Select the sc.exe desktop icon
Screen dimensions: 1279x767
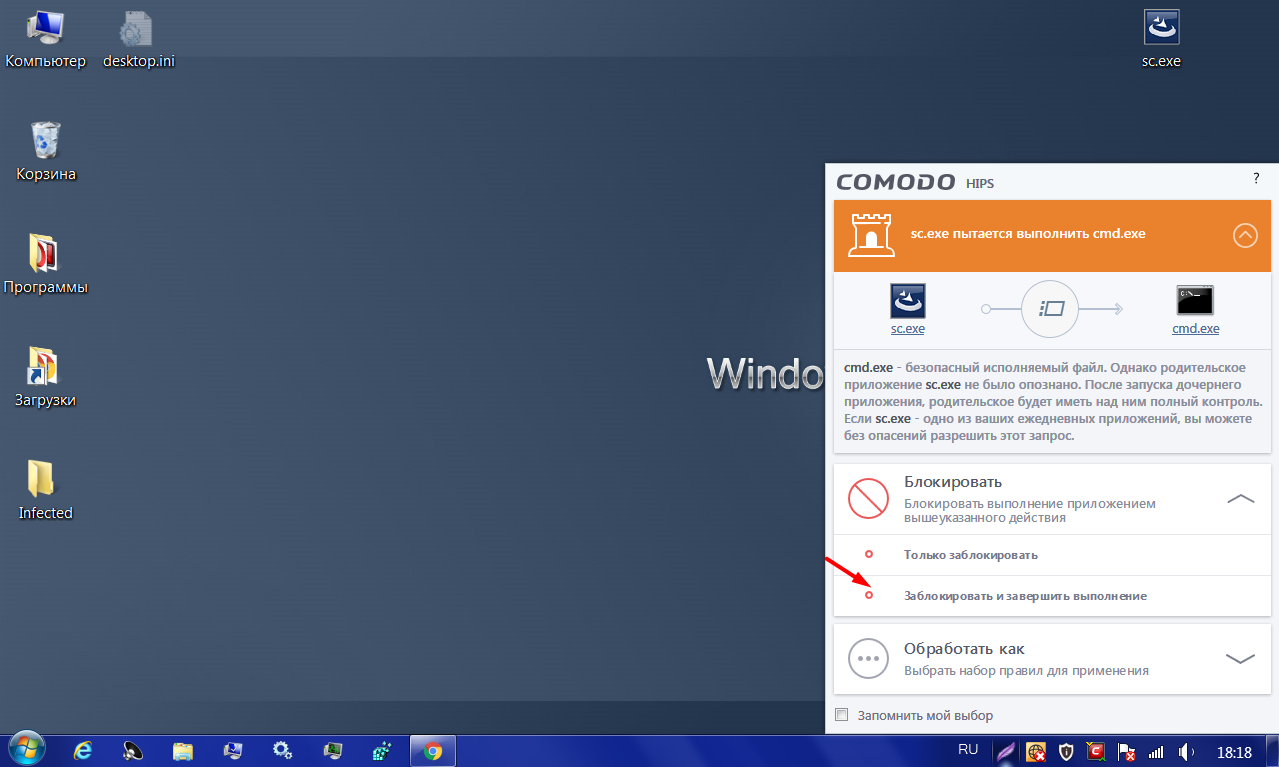coord(1161,28)
